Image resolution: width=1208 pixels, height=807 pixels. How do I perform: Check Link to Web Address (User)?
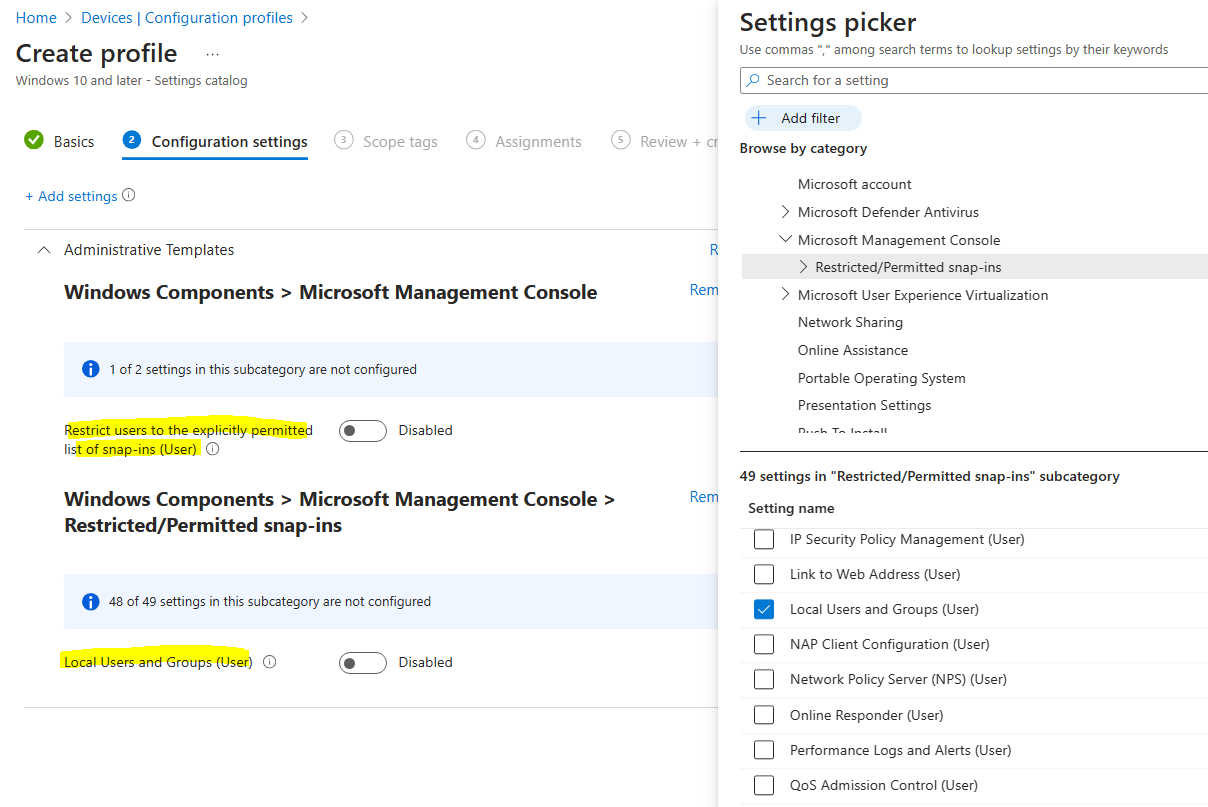764,574
